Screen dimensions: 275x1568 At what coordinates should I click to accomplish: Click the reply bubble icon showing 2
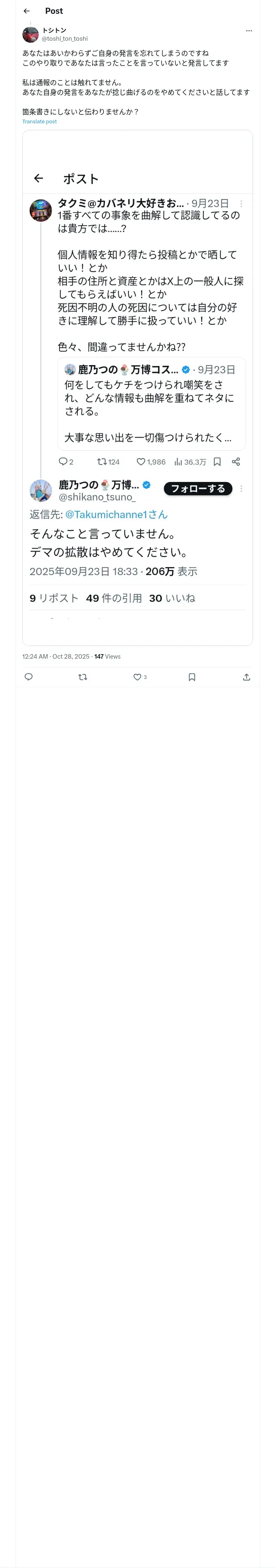(x=63, y=462)
